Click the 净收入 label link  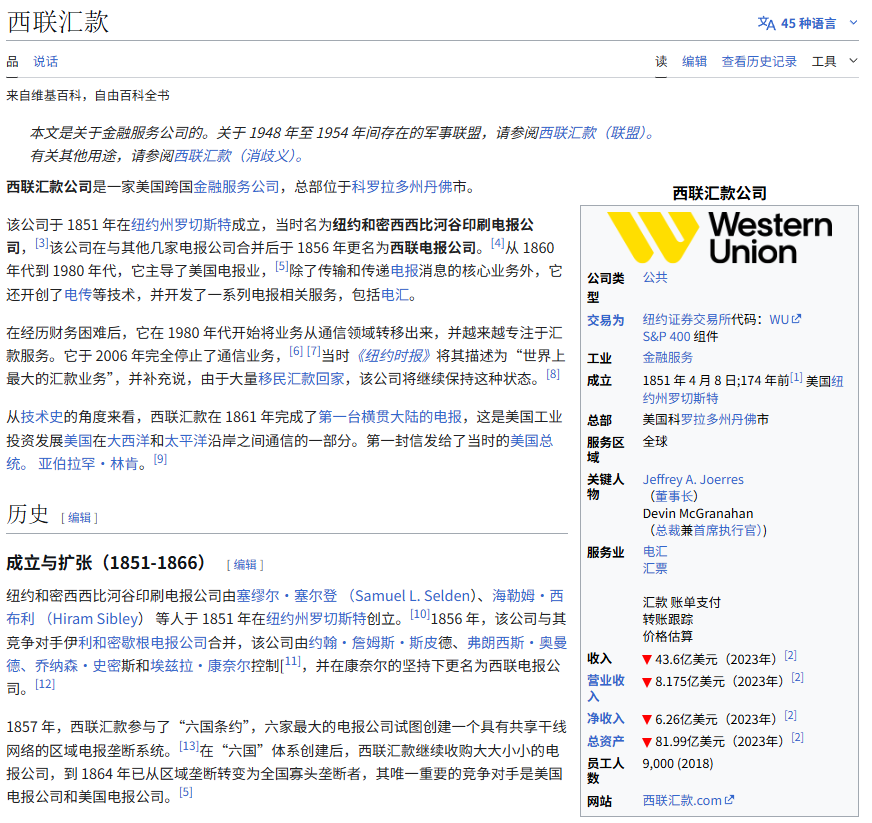coord(606,719)
